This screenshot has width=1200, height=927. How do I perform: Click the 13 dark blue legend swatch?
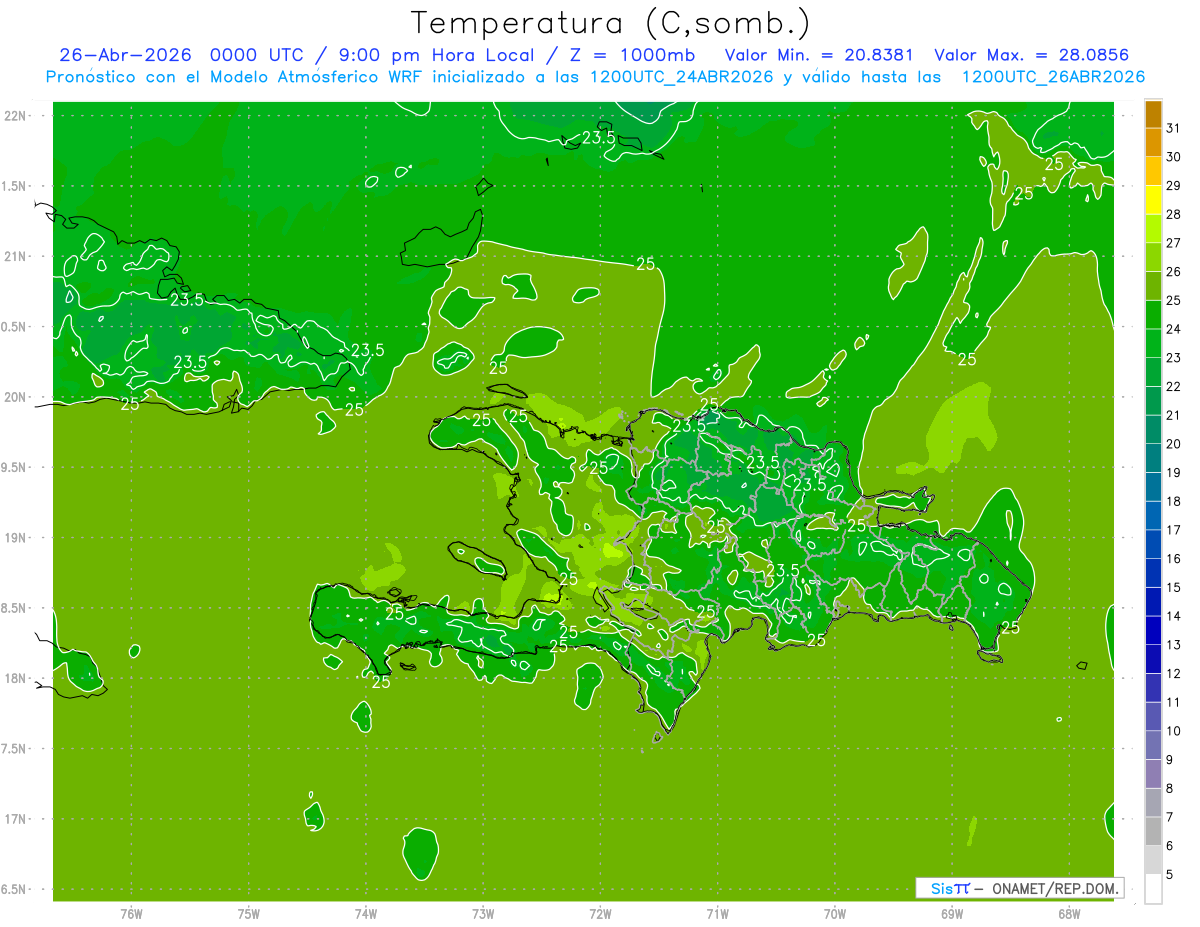coord(1153,631)
